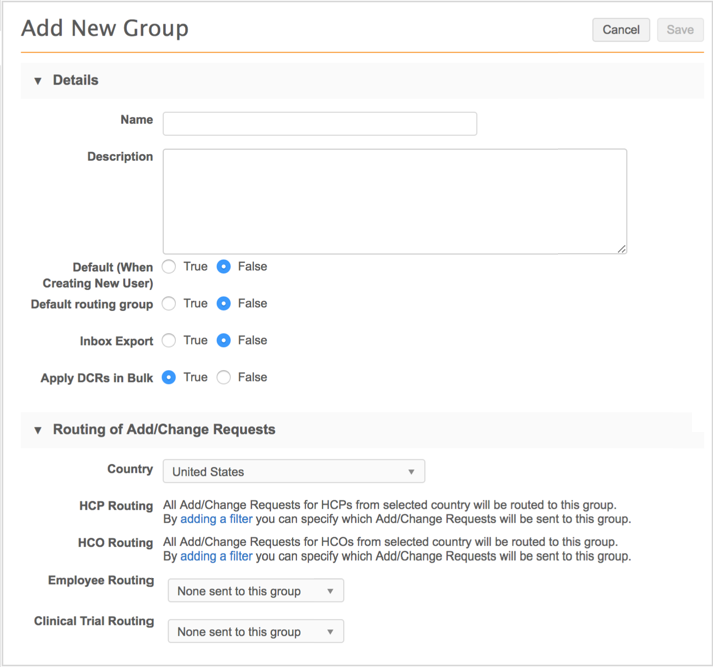This screenshot has width=713, height=667.
Task: Open the Country dropdown showing United States
Action: pos(293,472)
